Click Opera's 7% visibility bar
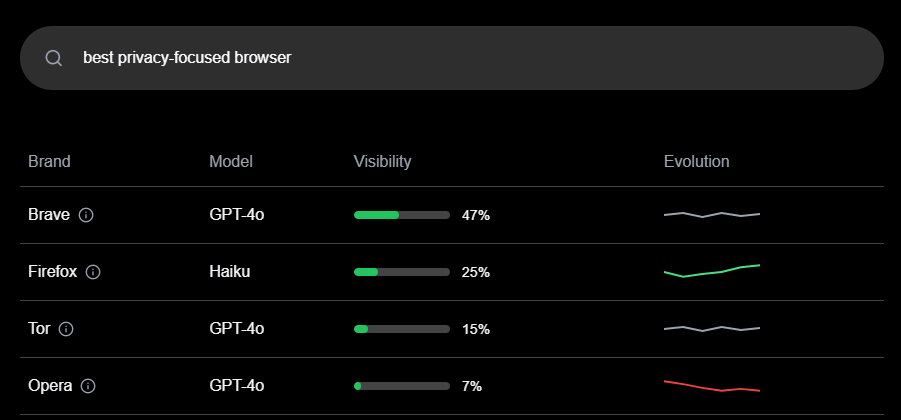 [x=402, y=386]
